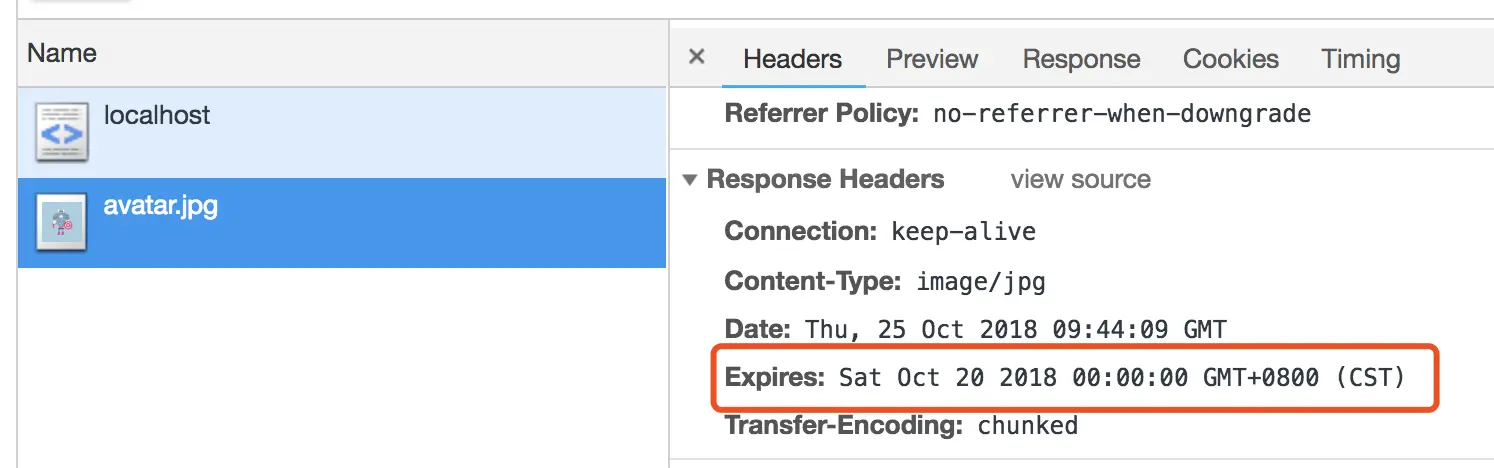Click the no-referrer-when-downgrade value
This screenshot has width=1494, height=468.
tap(1121, 114)
